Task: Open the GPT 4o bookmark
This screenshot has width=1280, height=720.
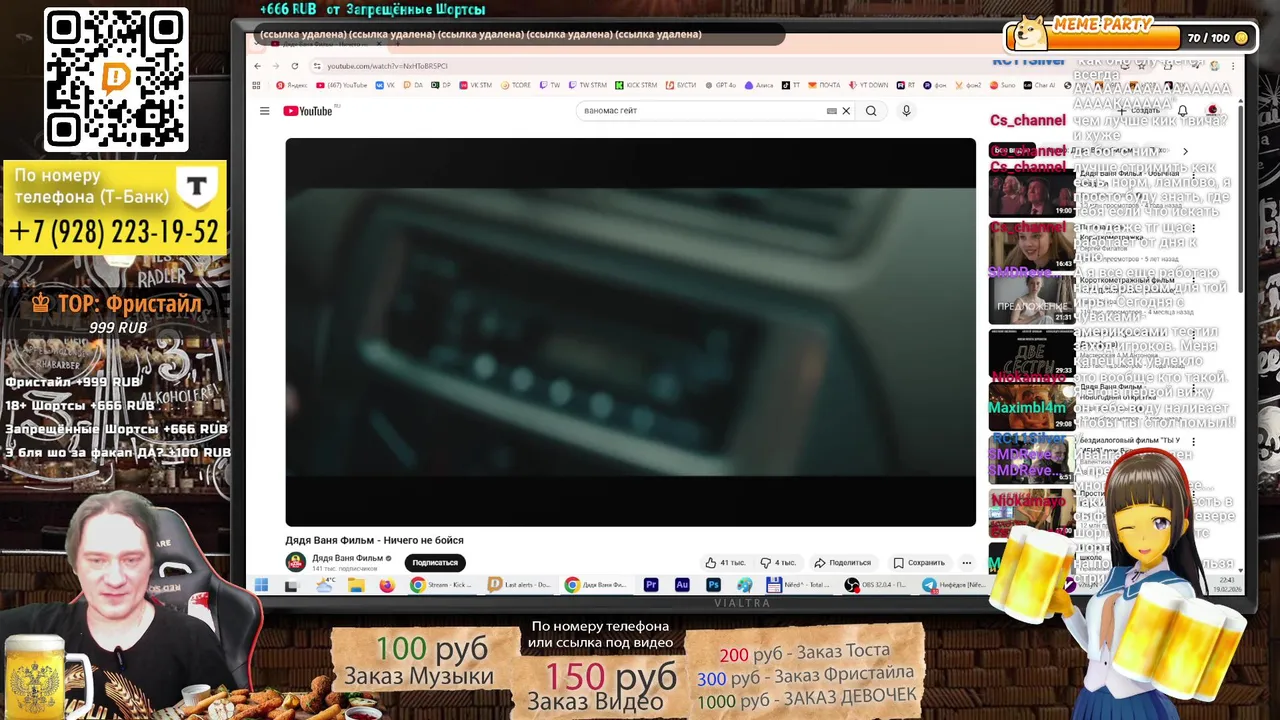Action: 721,85
